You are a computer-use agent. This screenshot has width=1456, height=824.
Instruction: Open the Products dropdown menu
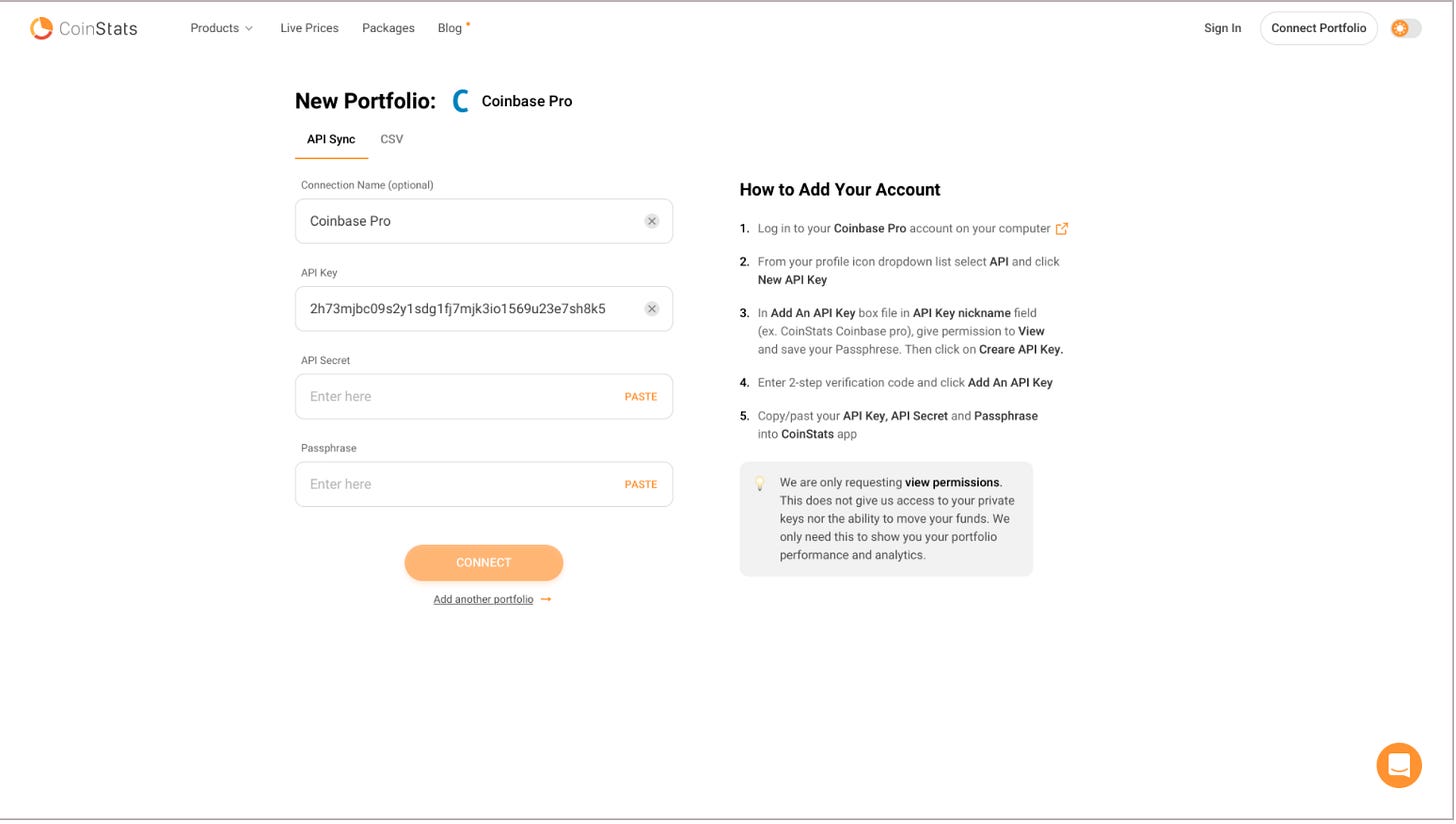(x=222, y=28)
